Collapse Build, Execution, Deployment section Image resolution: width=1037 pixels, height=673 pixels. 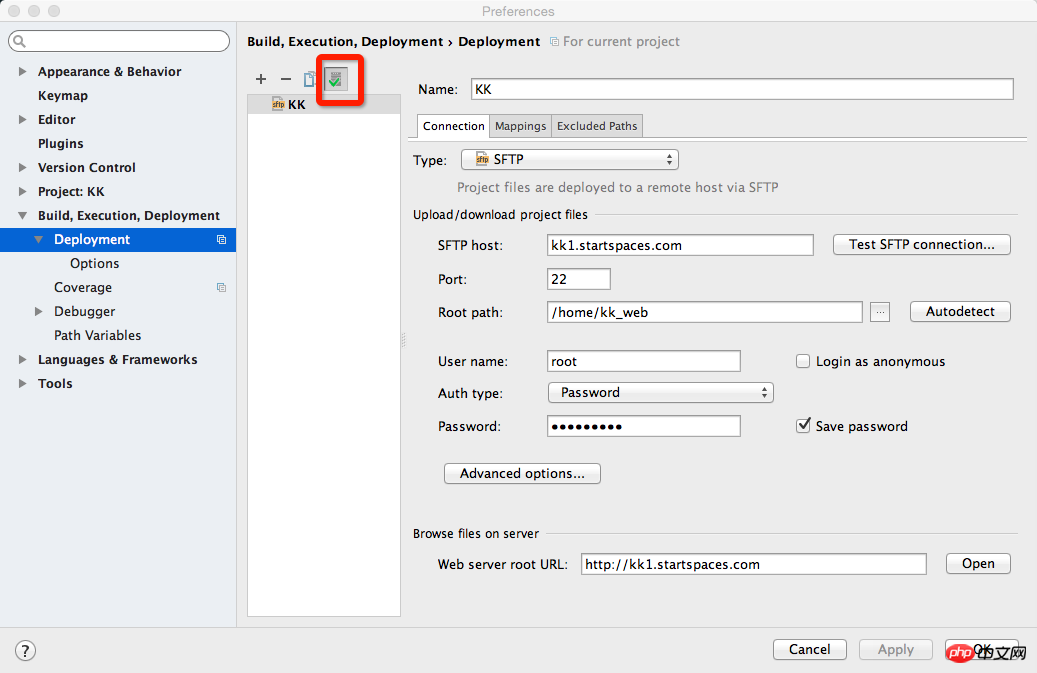coord(22,216)
